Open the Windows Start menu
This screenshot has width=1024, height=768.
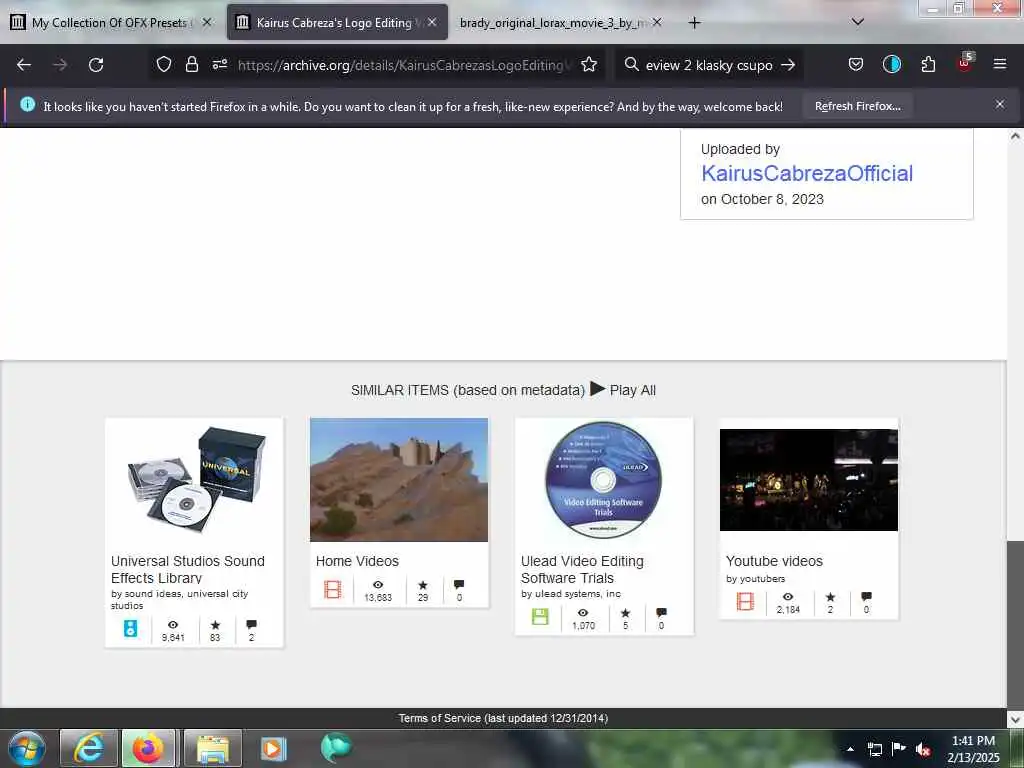tap(27, 748)
